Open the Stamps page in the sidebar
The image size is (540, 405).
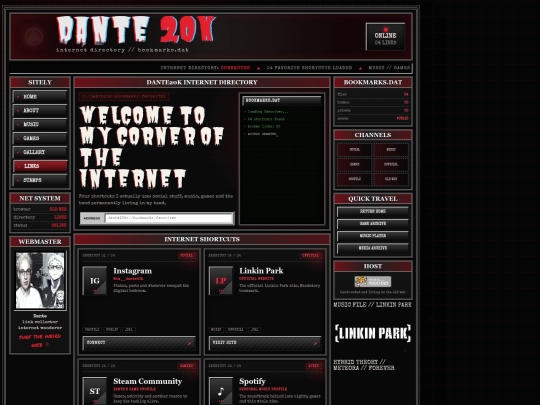[x=40, y=180]
